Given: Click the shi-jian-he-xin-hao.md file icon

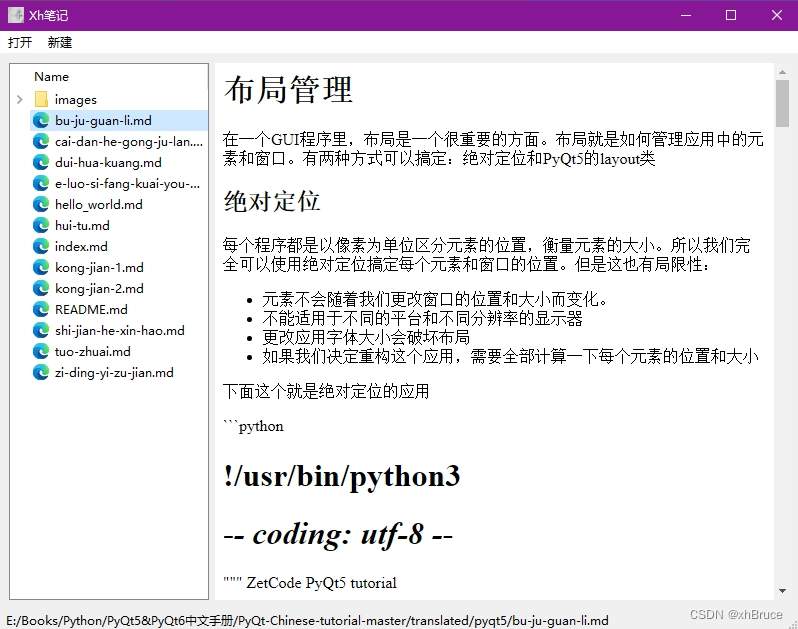Looking at the screenshot, I should tap(41, 330).
